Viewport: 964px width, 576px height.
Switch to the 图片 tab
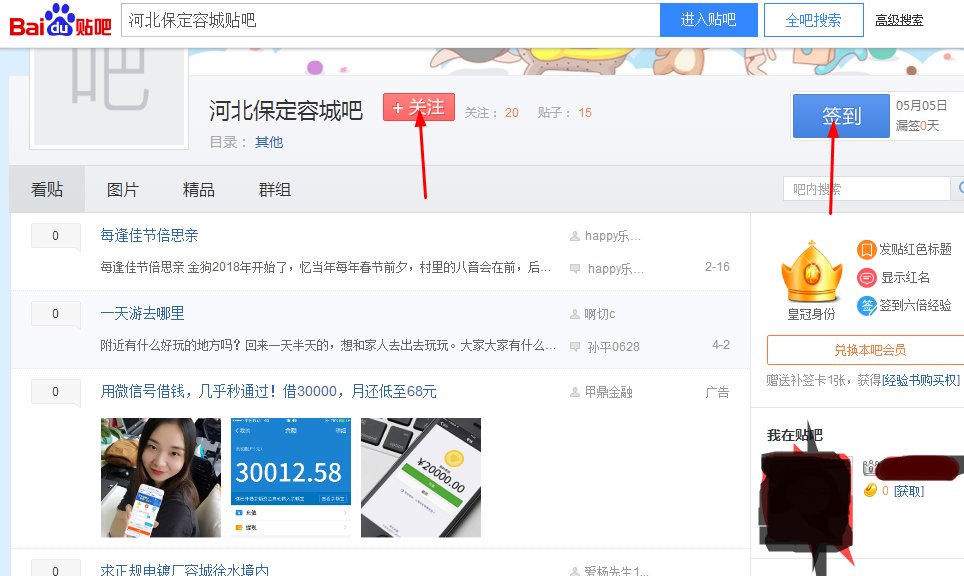(122, 189)
